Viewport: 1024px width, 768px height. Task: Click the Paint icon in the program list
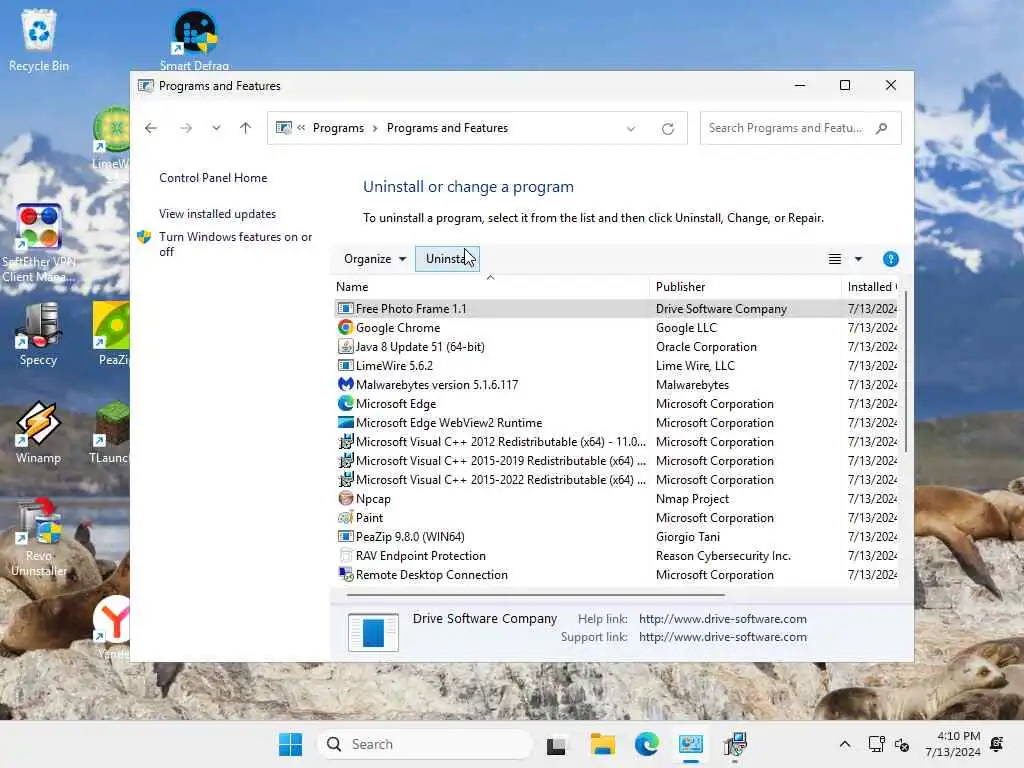tap(345, 518)
